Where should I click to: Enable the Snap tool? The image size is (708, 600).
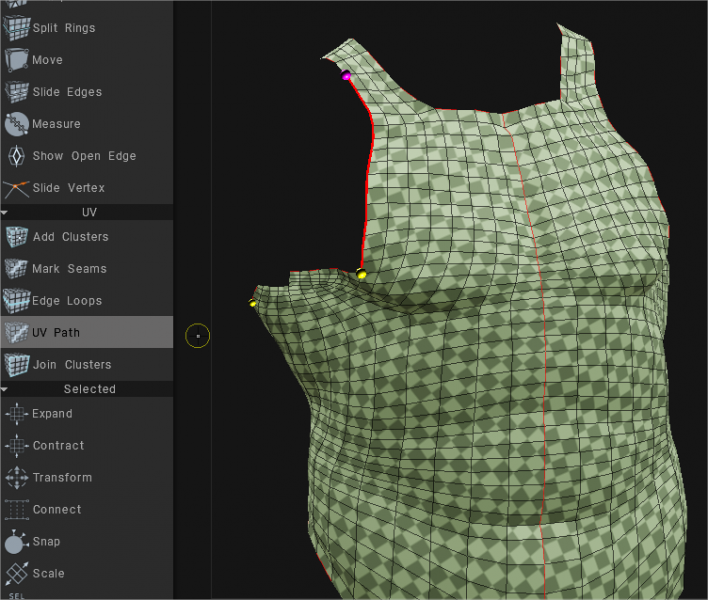pos(16,542)
